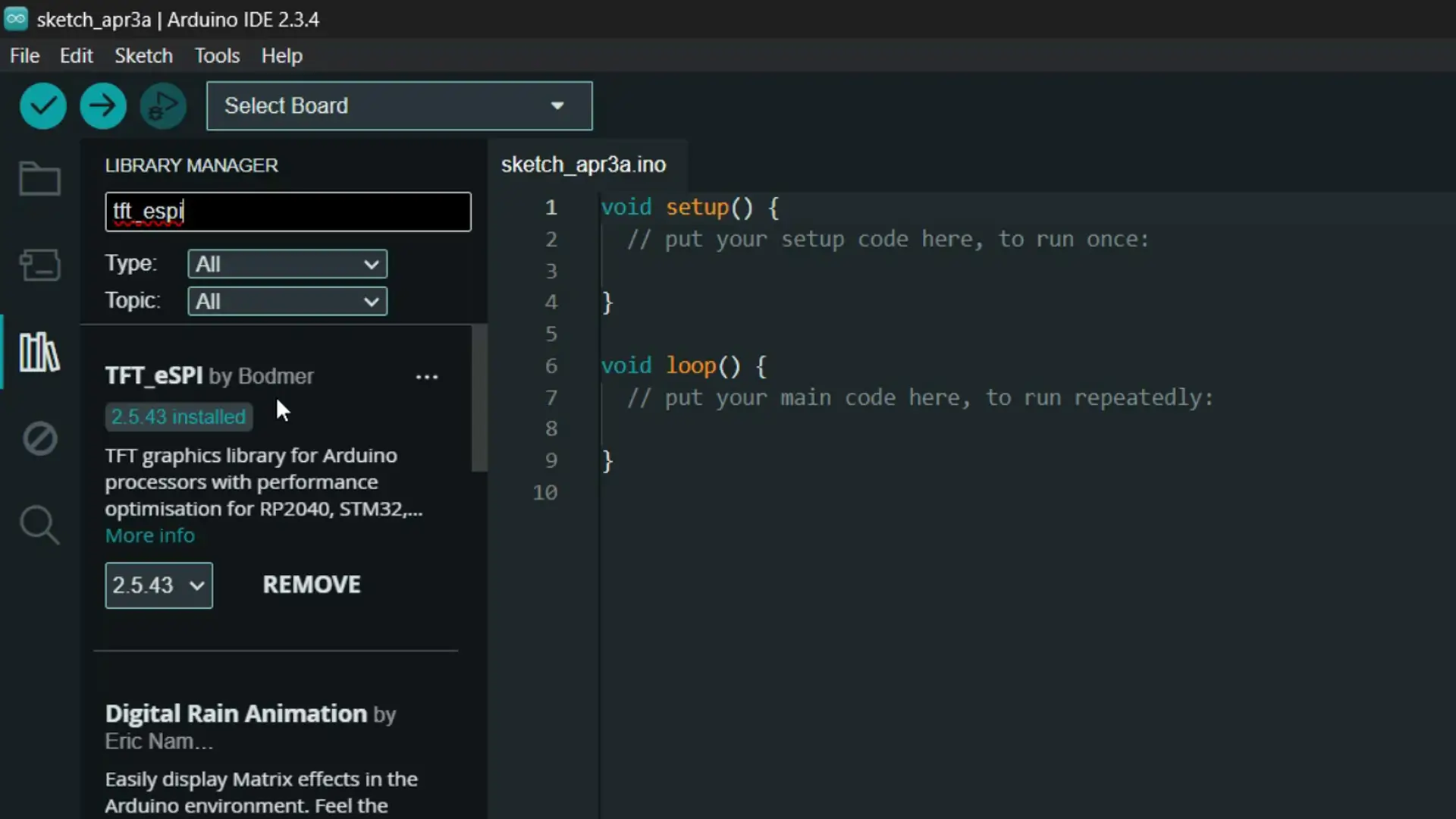
Task: Open the File menu
Action: [x=24, y=55]
